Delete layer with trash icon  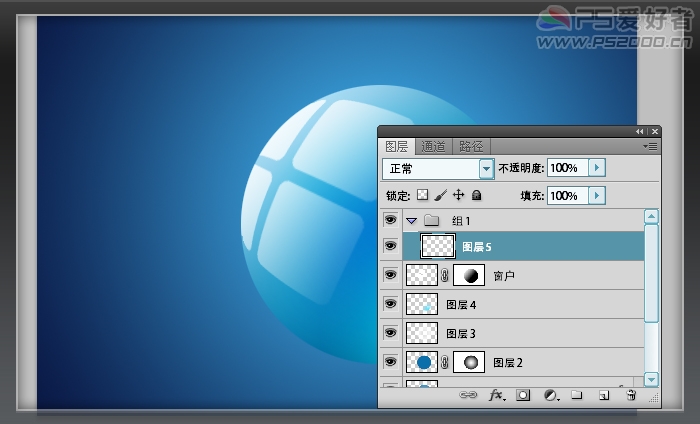[631, 395]
